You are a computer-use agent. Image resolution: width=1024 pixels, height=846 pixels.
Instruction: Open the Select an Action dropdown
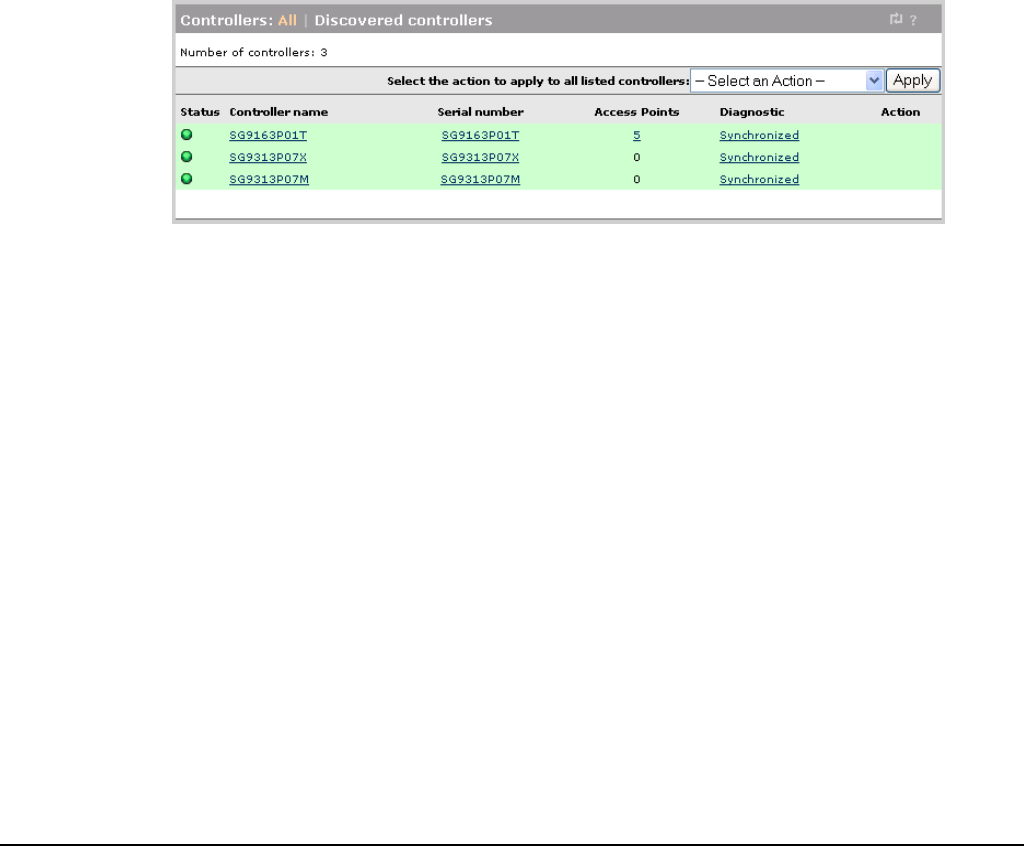pyautogui.click(x=786, y=81)
